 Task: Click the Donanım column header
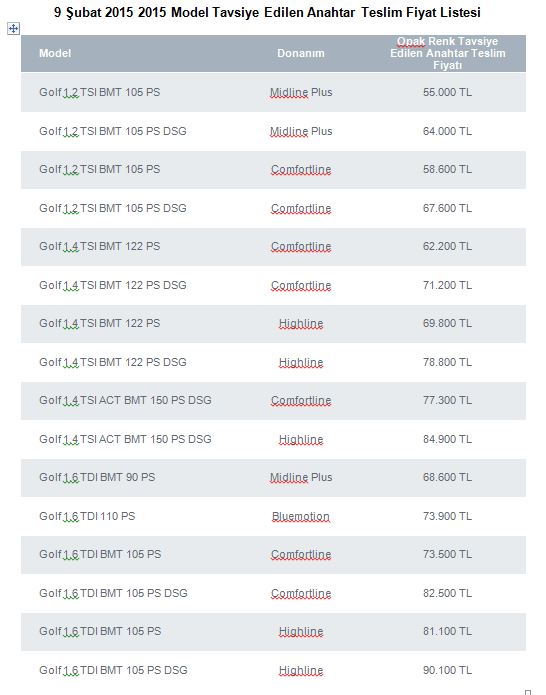(x=301, y=53)
